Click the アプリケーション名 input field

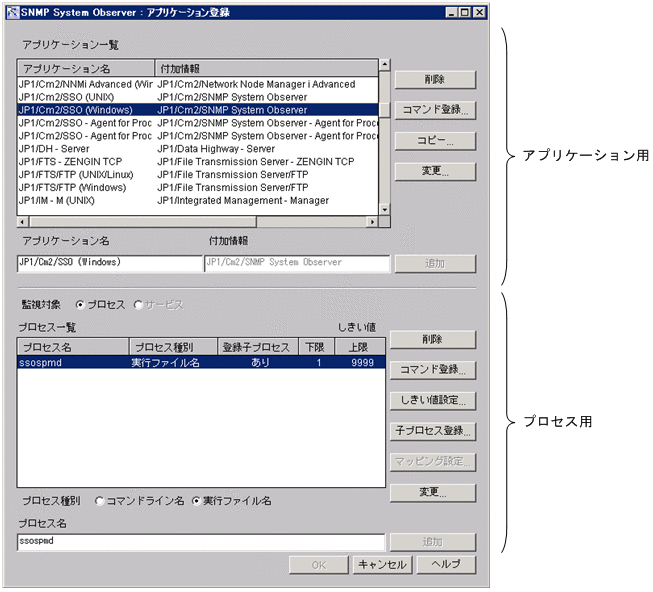(x=110, y=264)
